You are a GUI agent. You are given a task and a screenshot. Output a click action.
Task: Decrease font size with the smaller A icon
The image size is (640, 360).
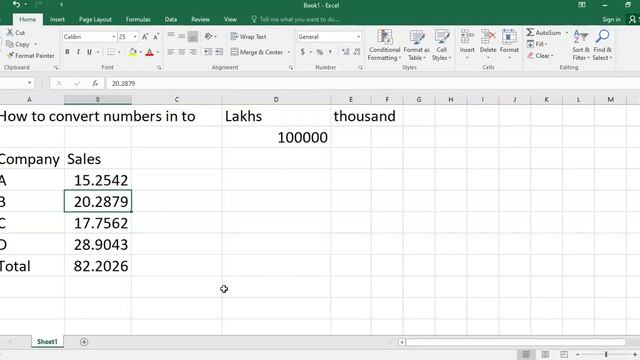[x=156, y=37]
